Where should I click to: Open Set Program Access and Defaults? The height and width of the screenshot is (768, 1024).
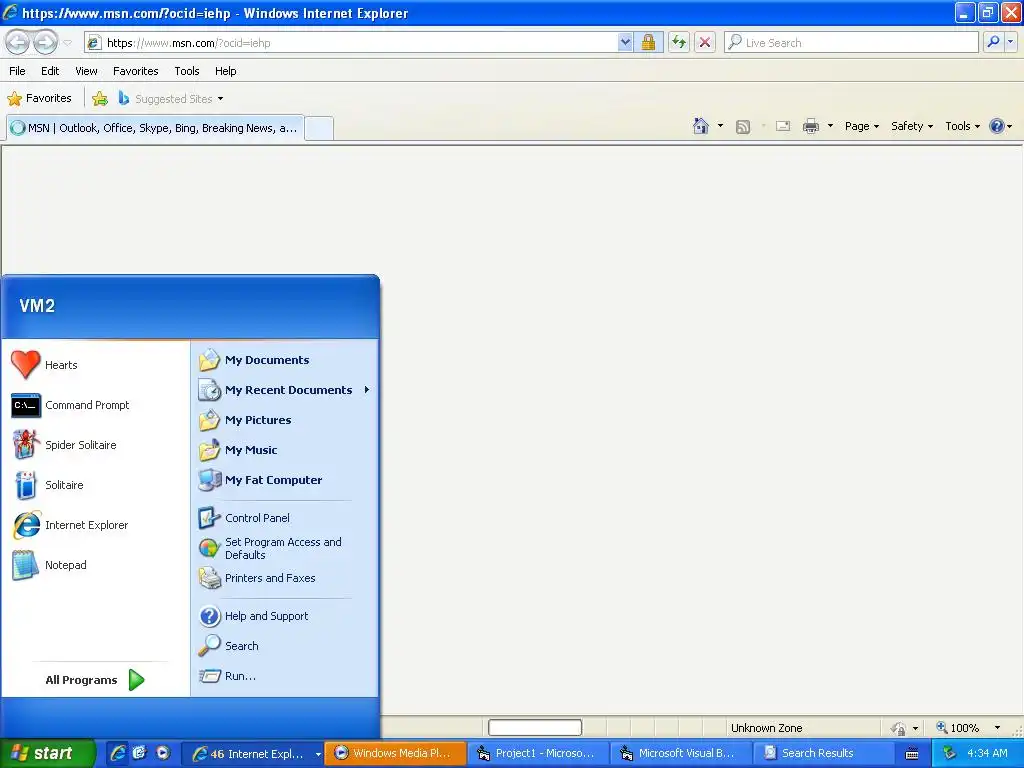284,548
